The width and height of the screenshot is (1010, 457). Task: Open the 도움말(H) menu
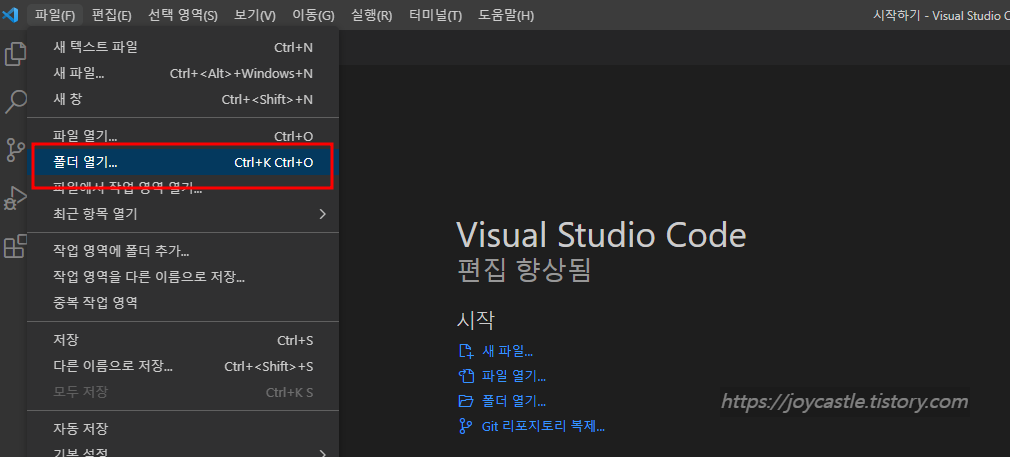(506, 15)
